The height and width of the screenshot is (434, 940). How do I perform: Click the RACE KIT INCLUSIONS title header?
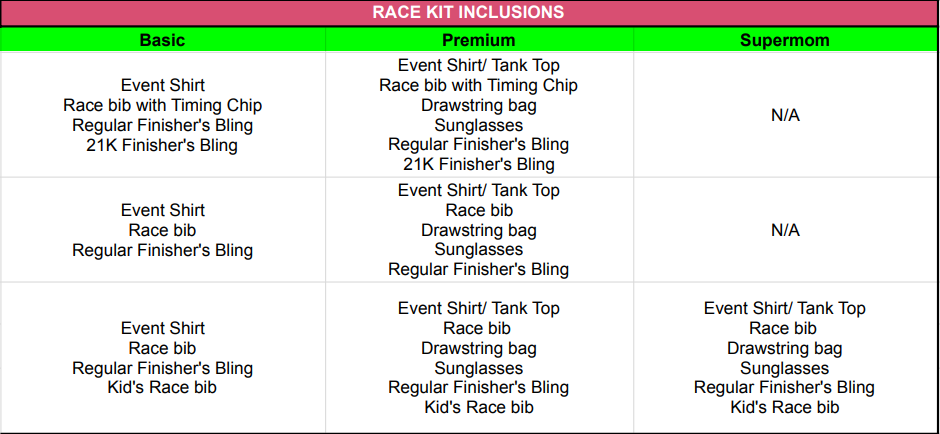469,13
